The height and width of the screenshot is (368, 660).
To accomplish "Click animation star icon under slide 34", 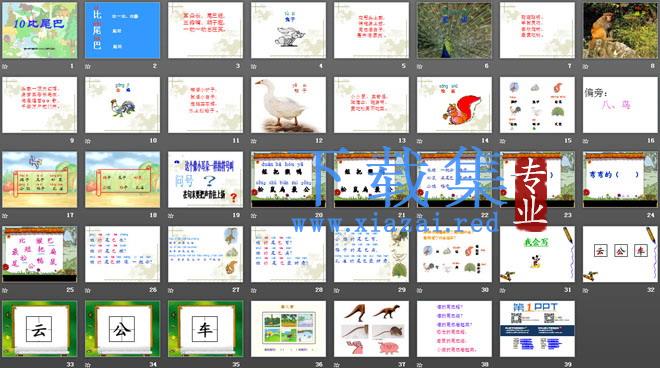I will click(x=88, y=365).
